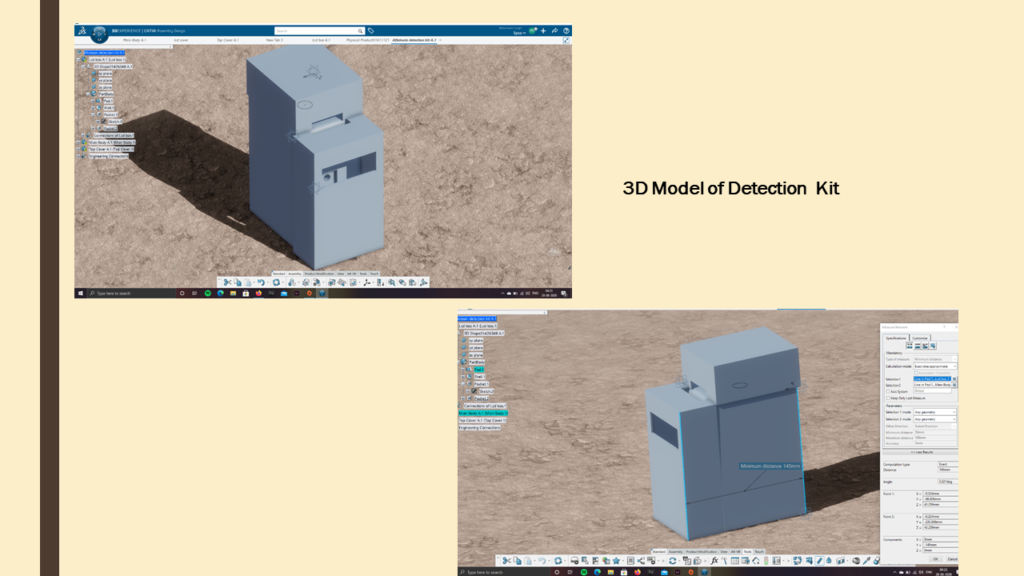Click the Update cycle icon in the top window toolbar
The height and width of the screenshot is (576, 1024).
coord(276,283)
